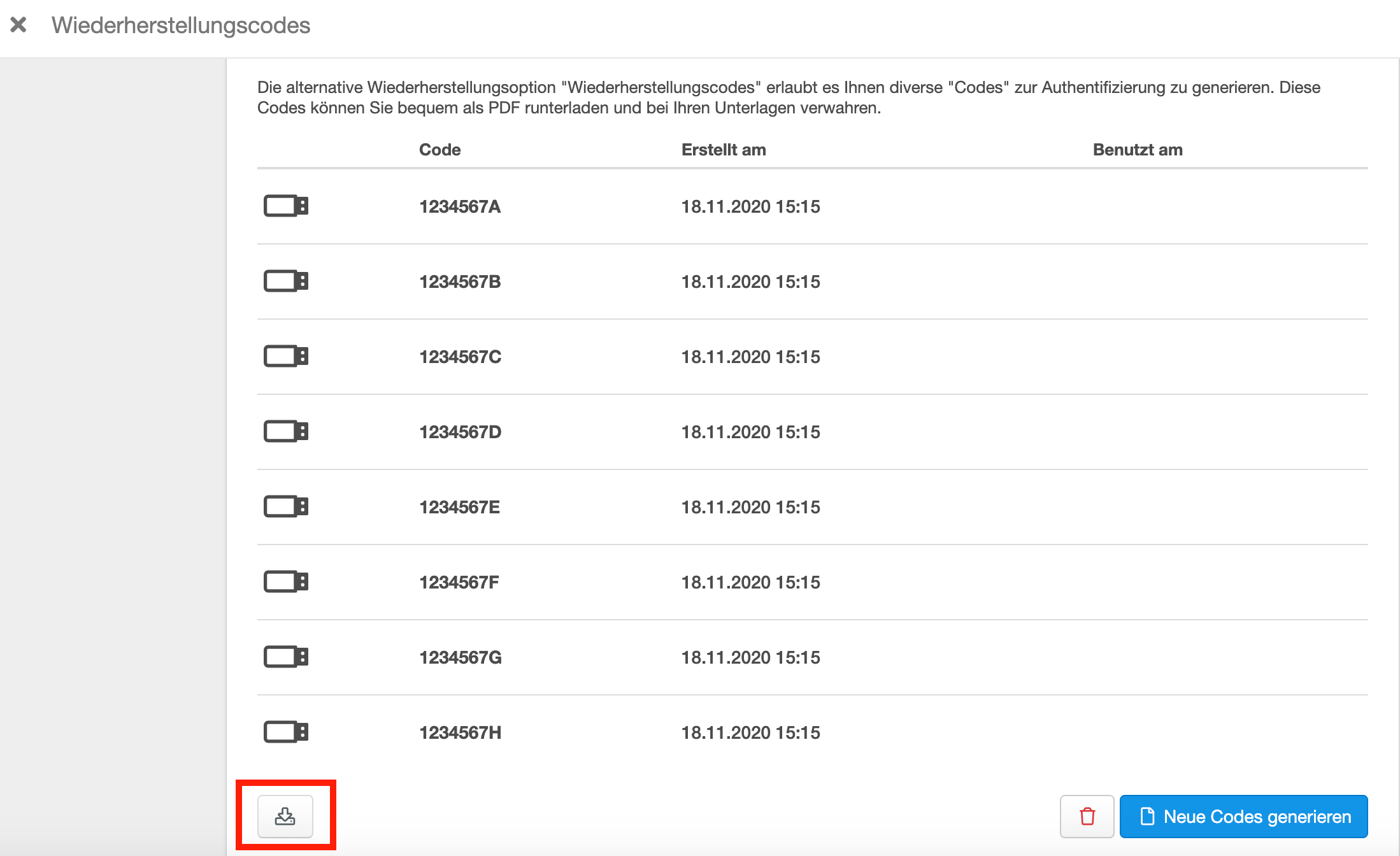Select recovery code text 1234567A
Image resolution: width=1400 pixels, height=856 pixels.
tap(459, 206)
